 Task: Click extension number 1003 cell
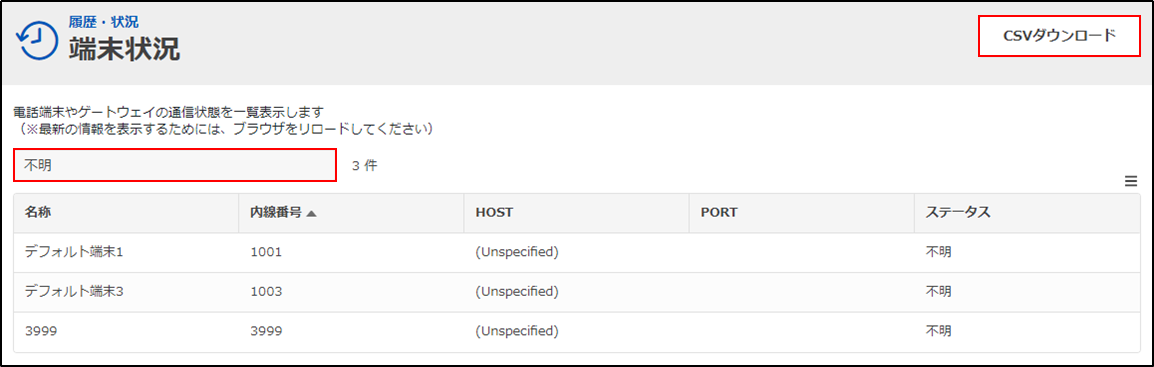[266, 292]
